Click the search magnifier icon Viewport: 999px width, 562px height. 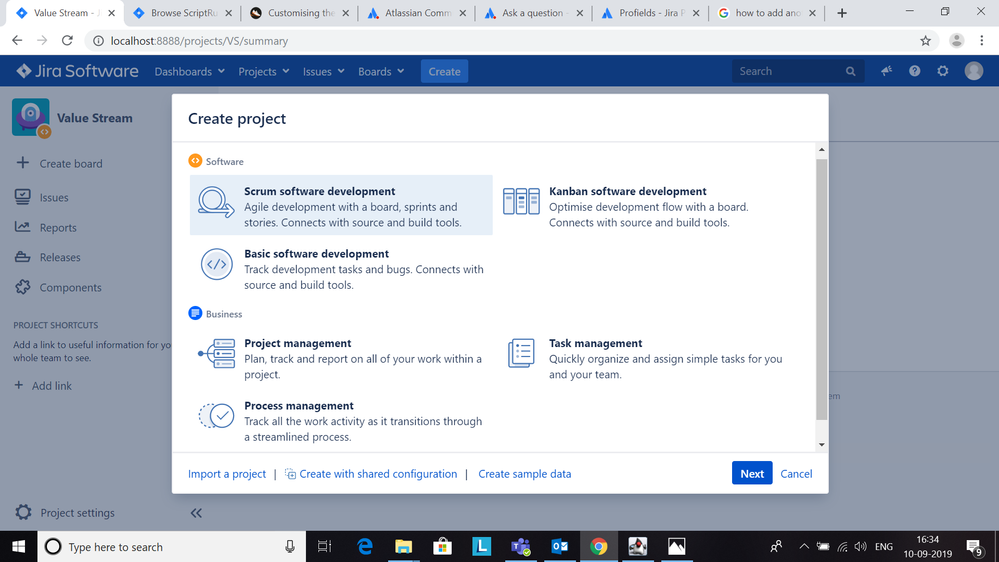click(851, 71)
